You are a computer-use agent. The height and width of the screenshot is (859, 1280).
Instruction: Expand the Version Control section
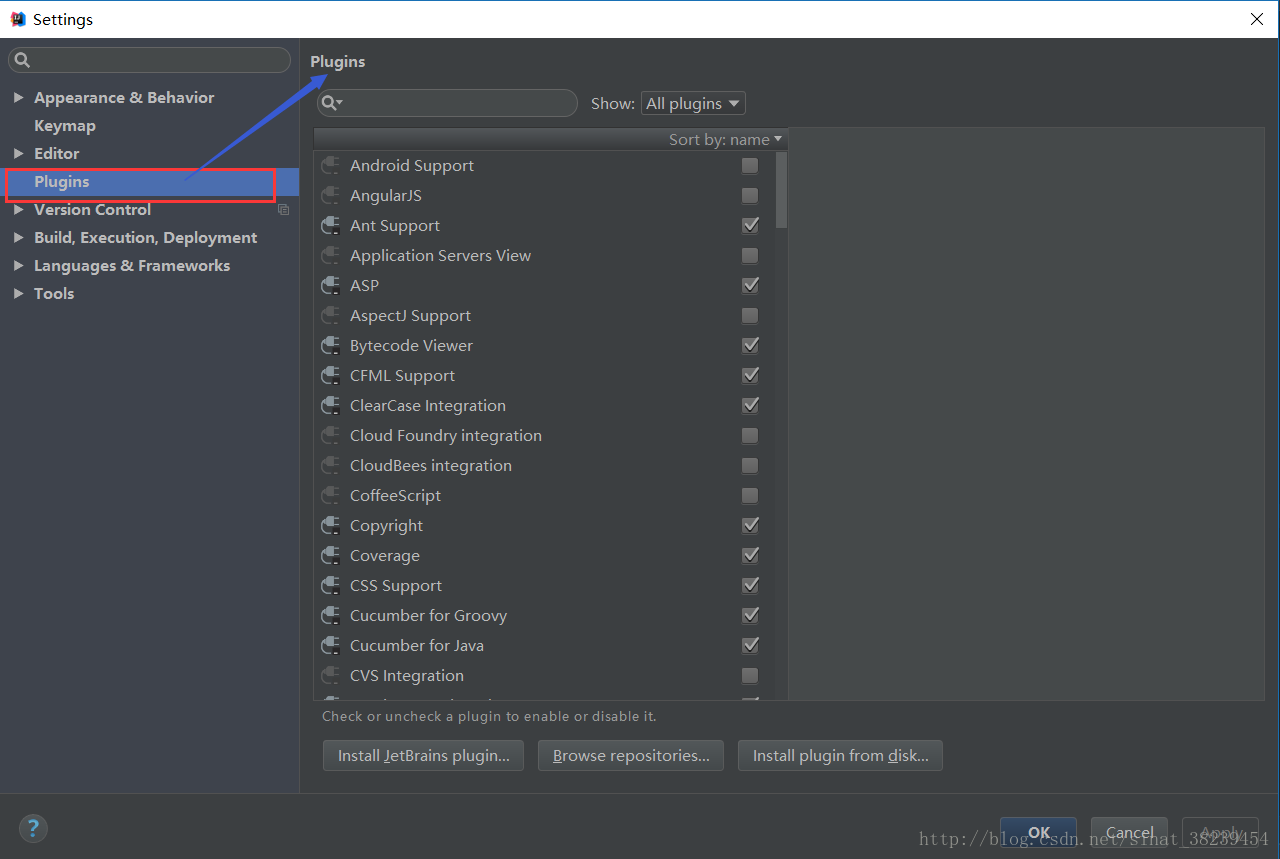[x=18, y=210]
